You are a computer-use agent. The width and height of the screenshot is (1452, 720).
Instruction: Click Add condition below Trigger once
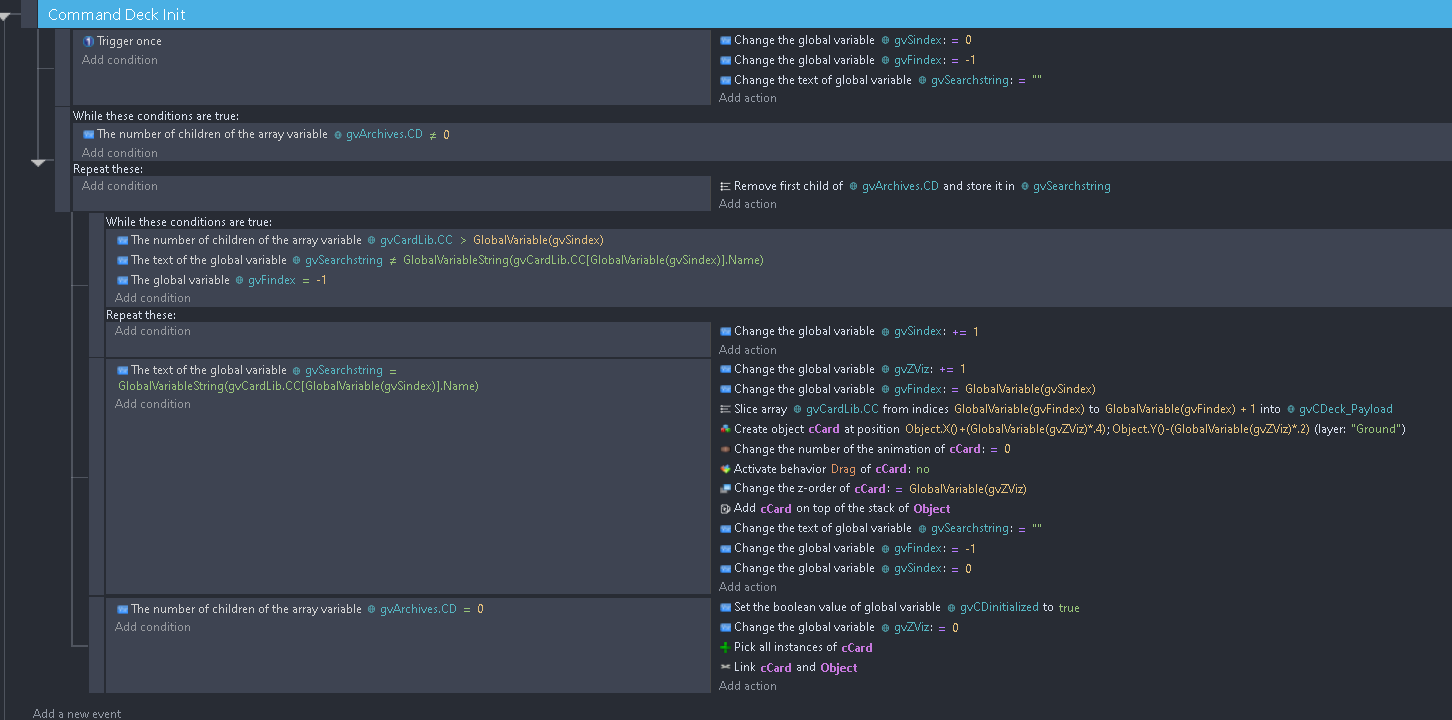[x=119, y=60]
